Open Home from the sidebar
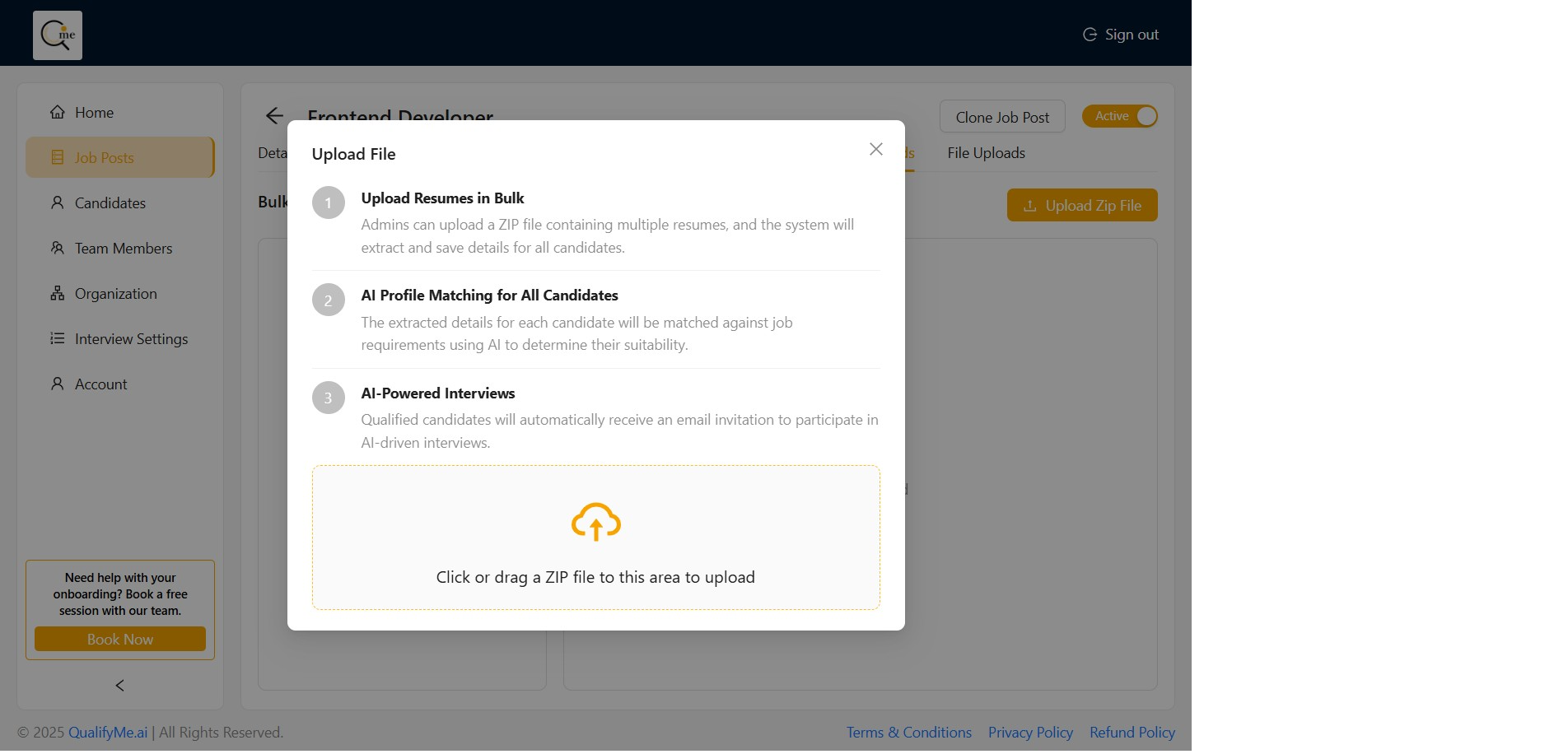 coord(94,113)
